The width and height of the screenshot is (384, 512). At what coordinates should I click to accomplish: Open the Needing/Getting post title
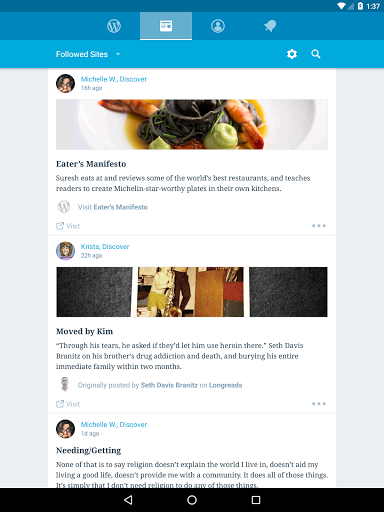[88, 450]
